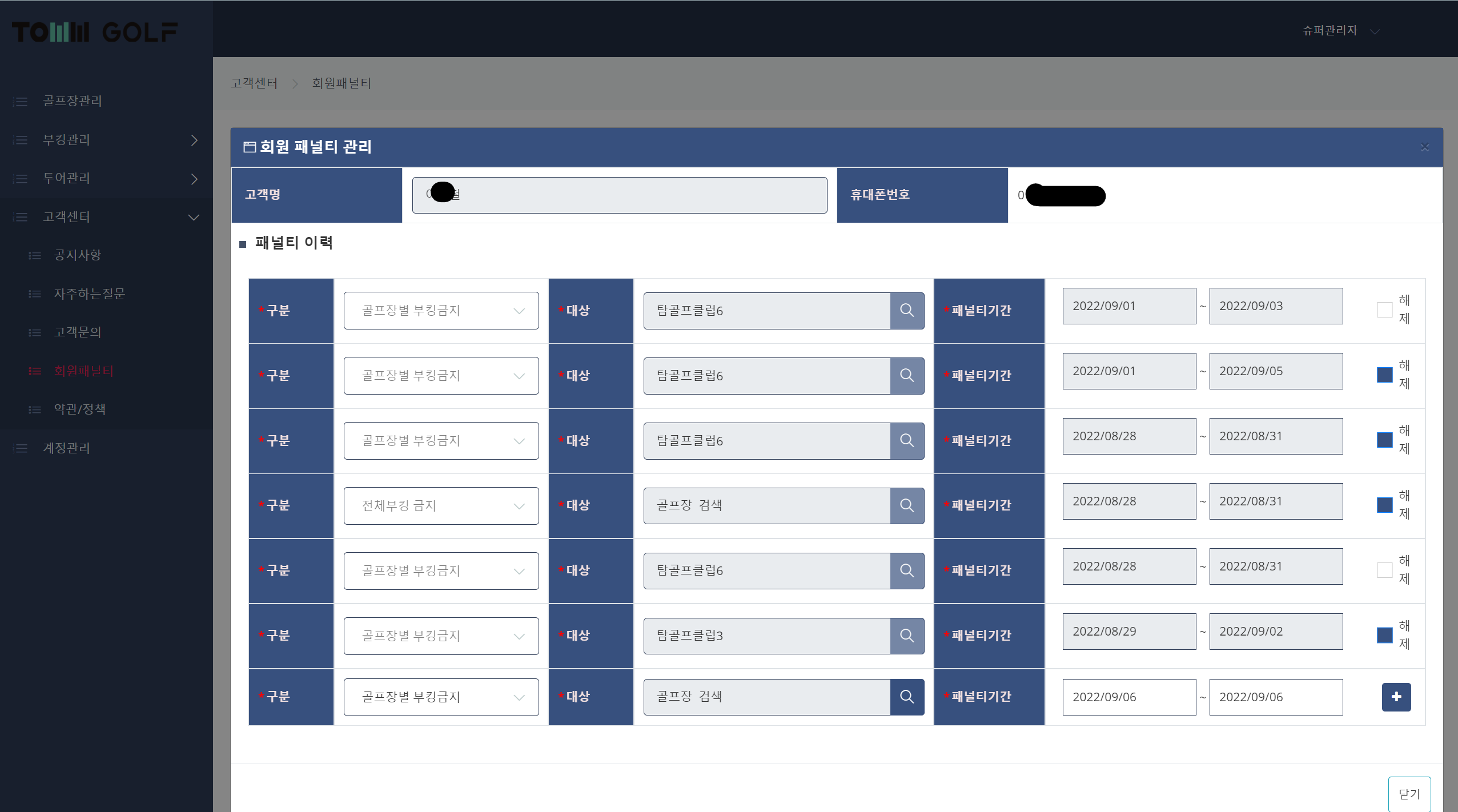Check 해제 box for the 2022/09/03 penalty
1458x812 pixels.
(1384, 310)
